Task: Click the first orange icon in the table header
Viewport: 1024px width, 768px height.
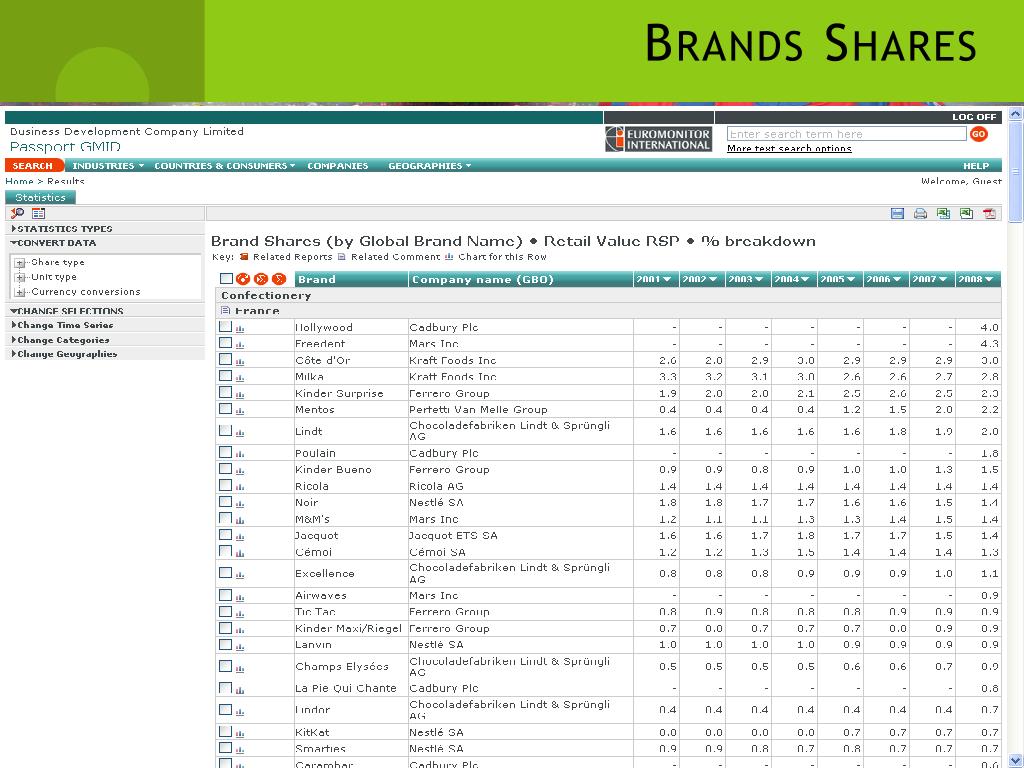Action: [243, 279]
